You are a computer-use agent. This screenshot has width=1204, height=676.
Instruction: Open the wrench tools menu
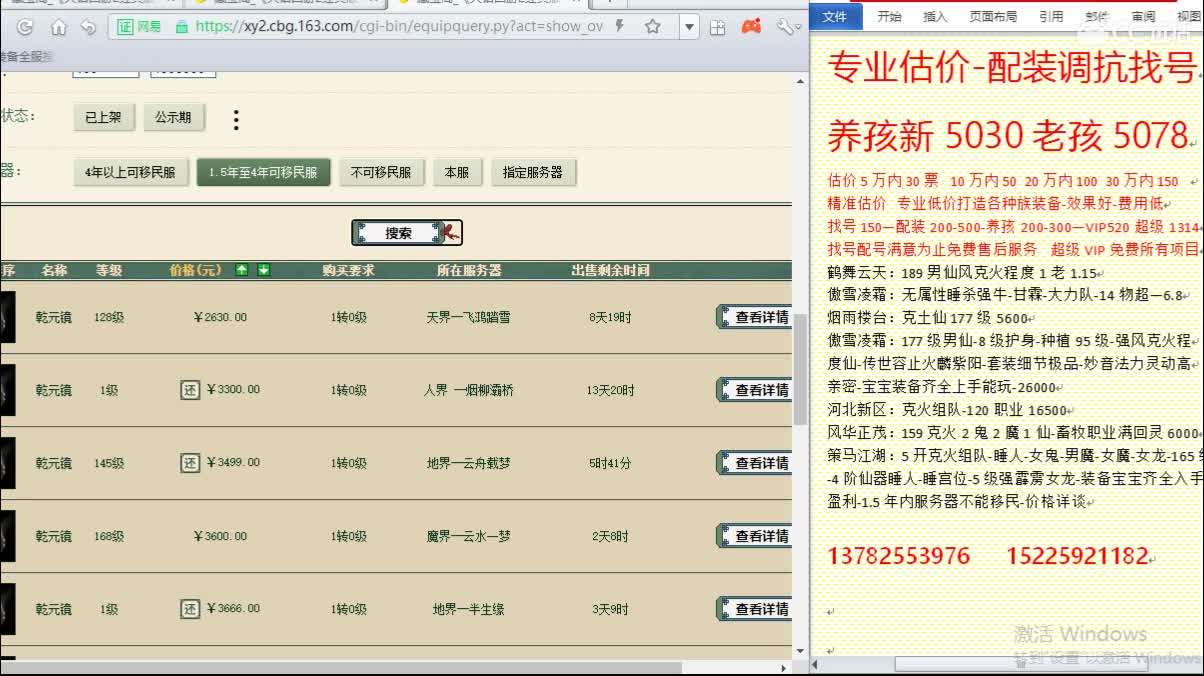[785, 27]
